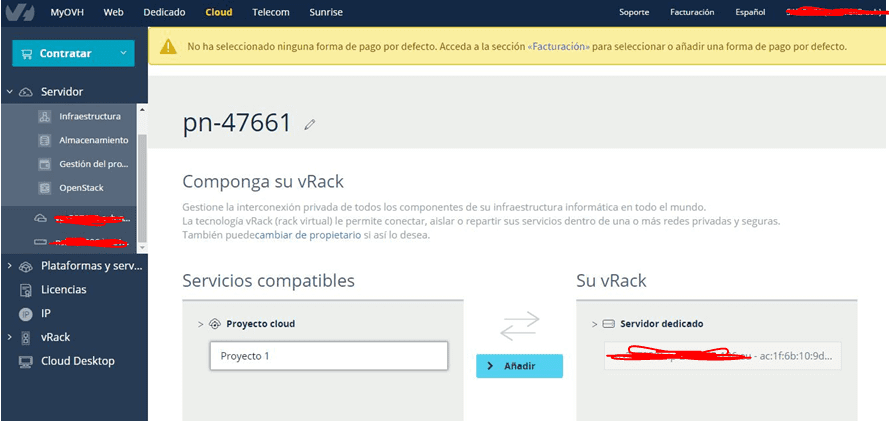The width and height of the screenshot is (889, 422).
Task: Click the transfer arrows icon
Action: (519, 326)
